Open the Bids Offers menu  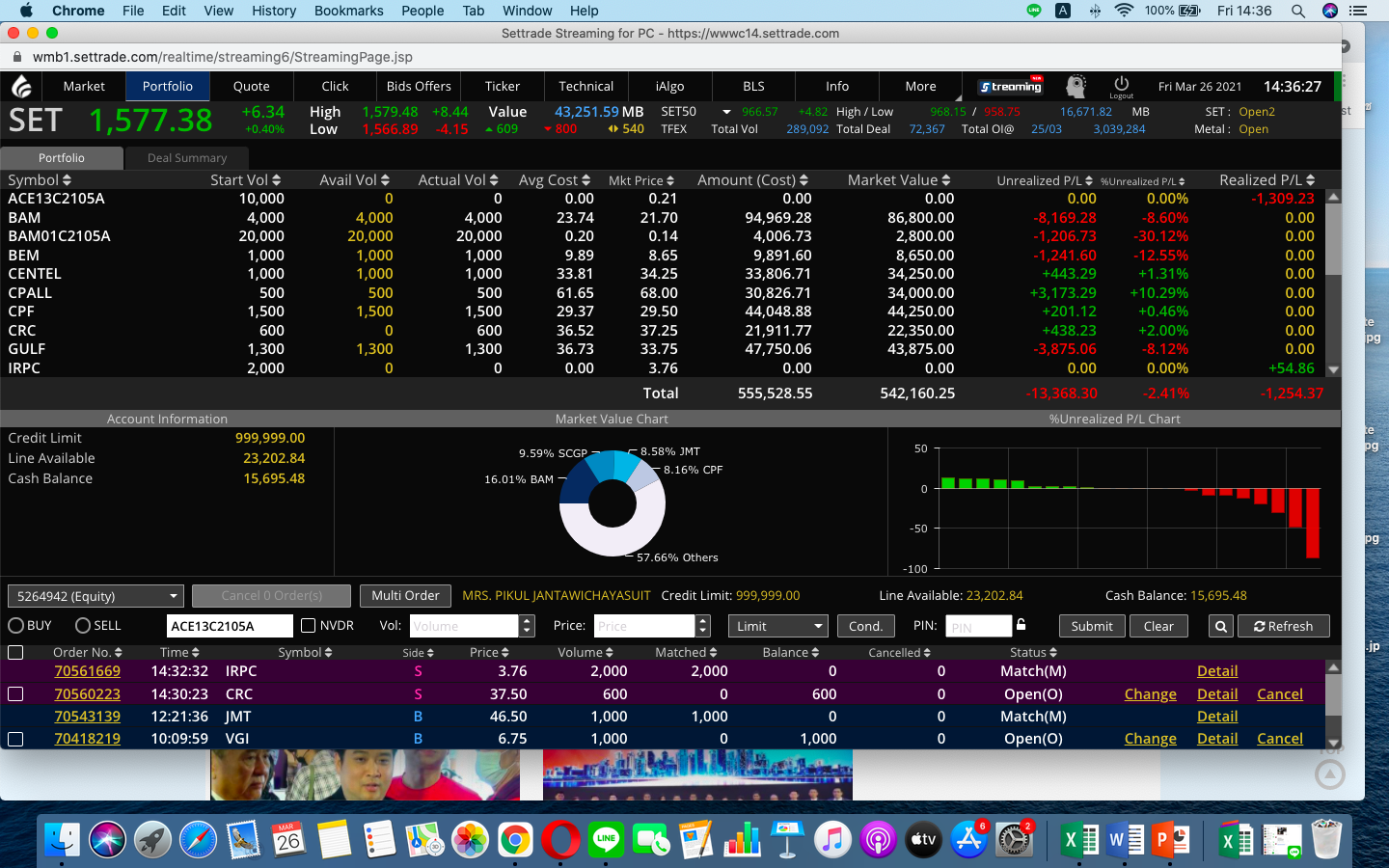click(419, 86)
